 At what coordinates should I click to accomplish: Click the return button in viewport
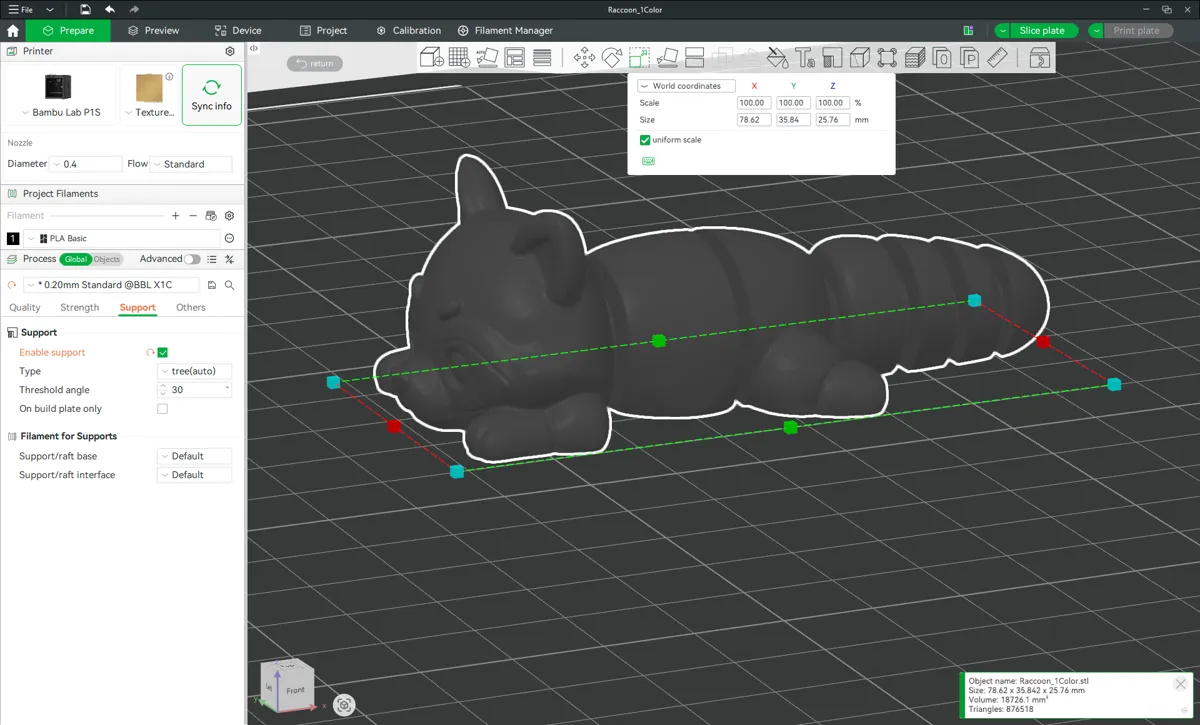(315, 63)
